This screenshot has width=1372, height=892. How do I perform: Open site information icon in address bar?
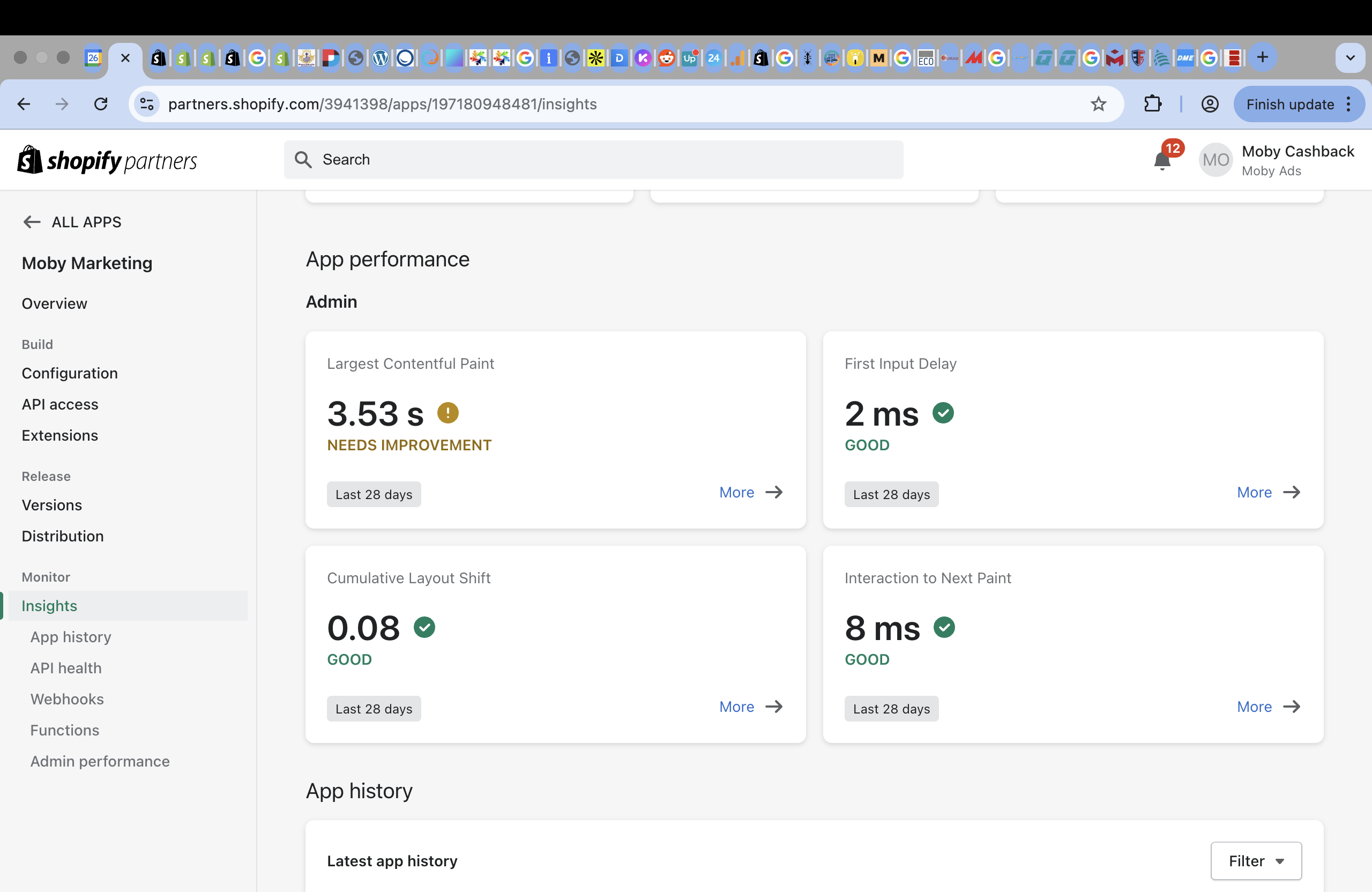pyautogui.click(x=147, y=104)
